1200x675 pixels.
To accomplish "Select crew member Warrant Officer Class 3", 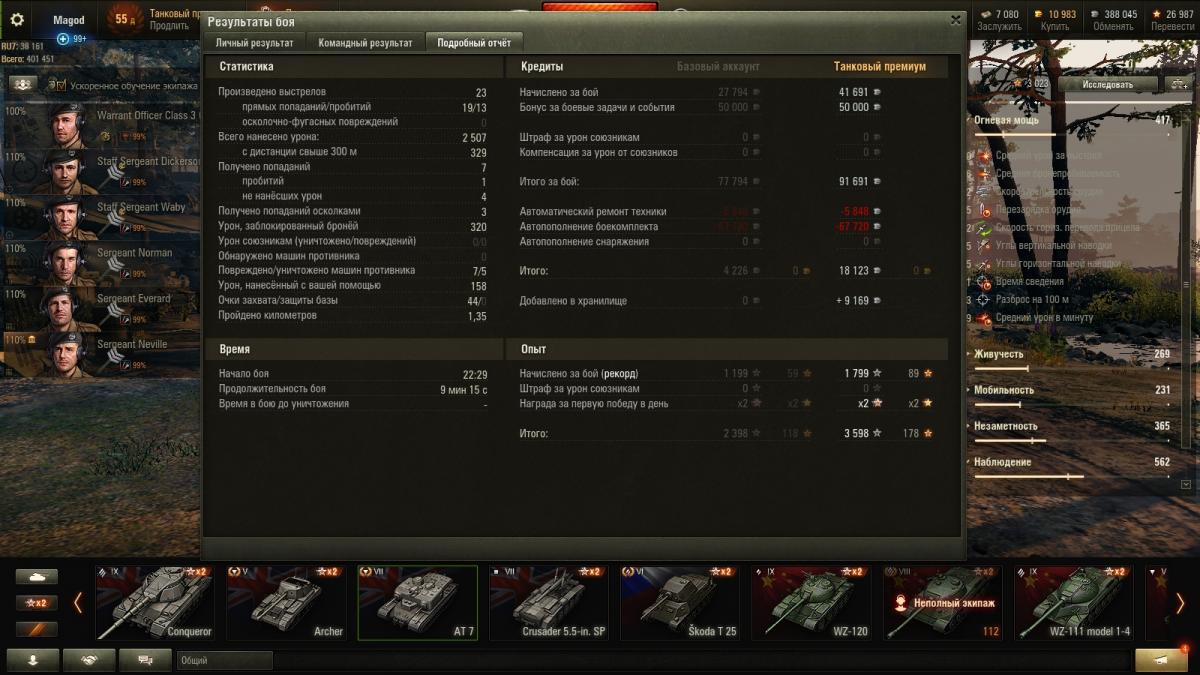I will [100, 124].
